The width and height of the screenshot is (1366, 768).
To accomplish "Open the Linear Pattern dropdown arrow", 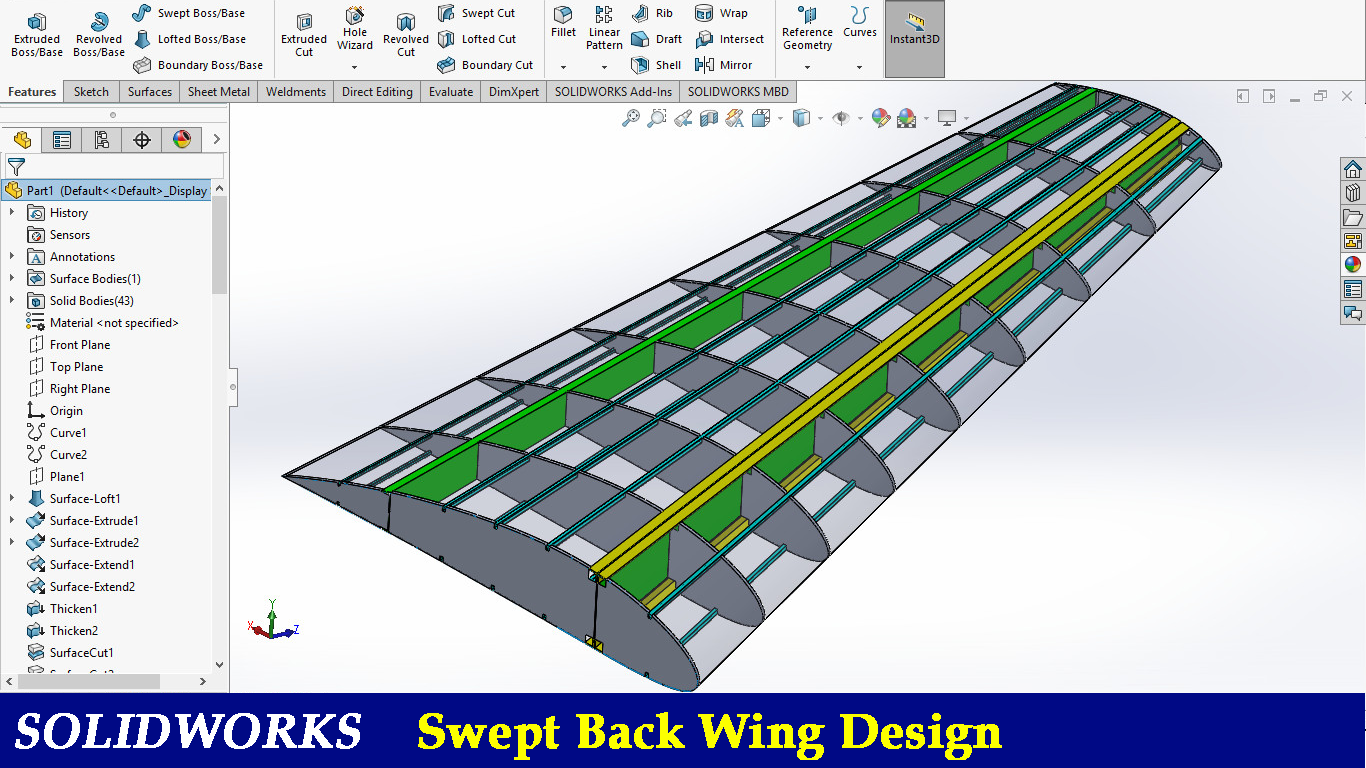I will point(604,67).
